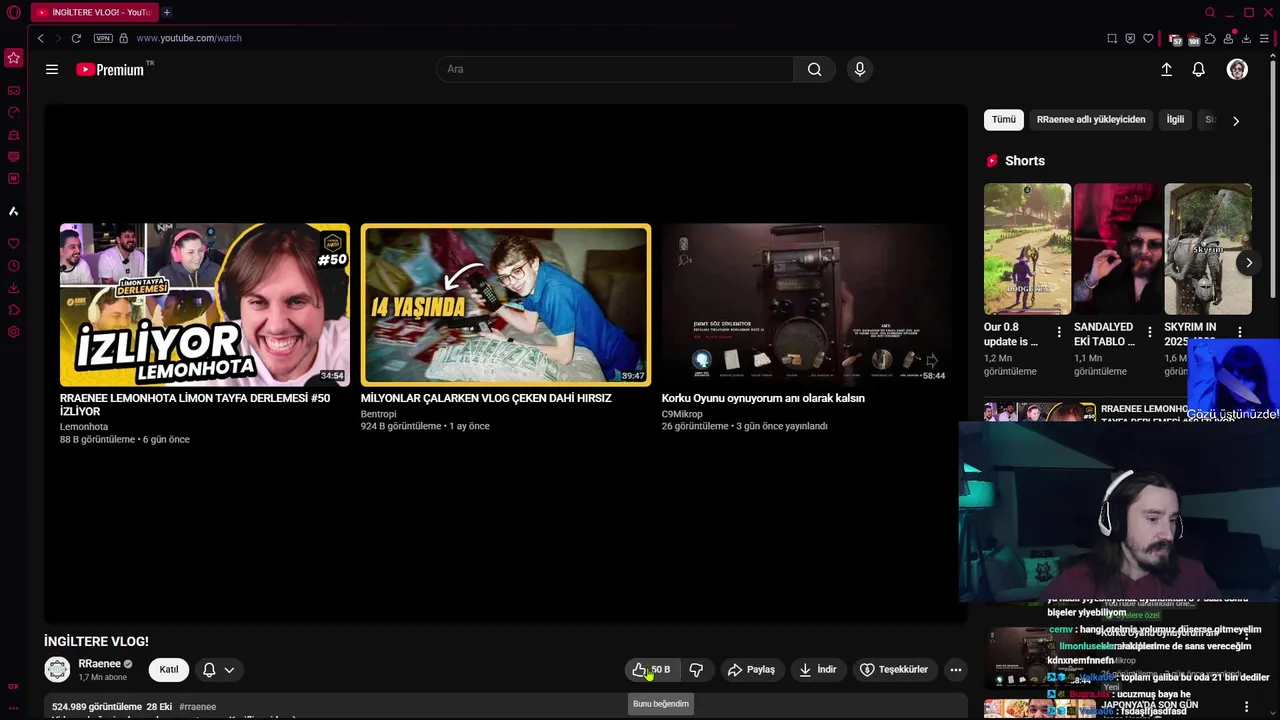View site security lock info

pyautogui.click(x=123, y=38)
